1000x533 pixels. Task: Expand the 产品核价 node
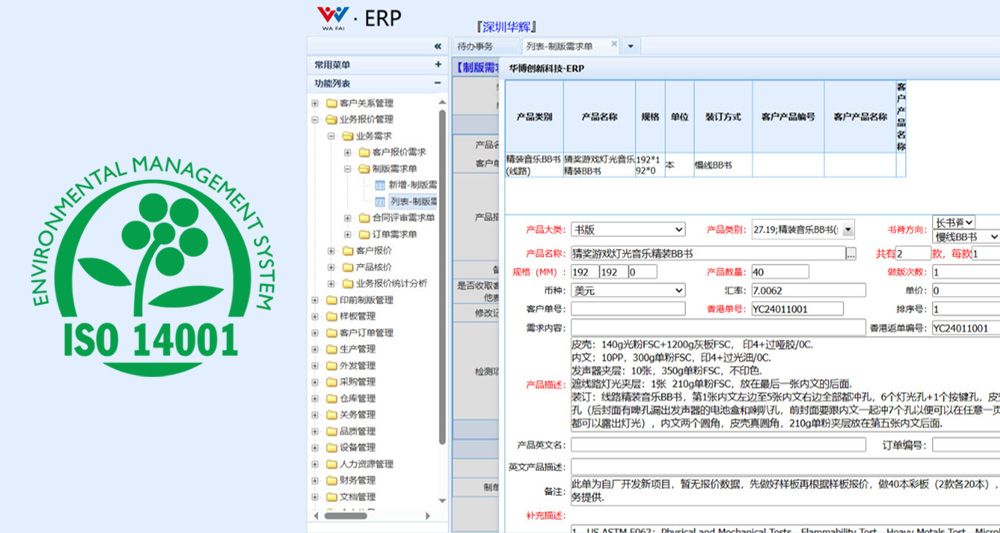[x=331, y=267]
